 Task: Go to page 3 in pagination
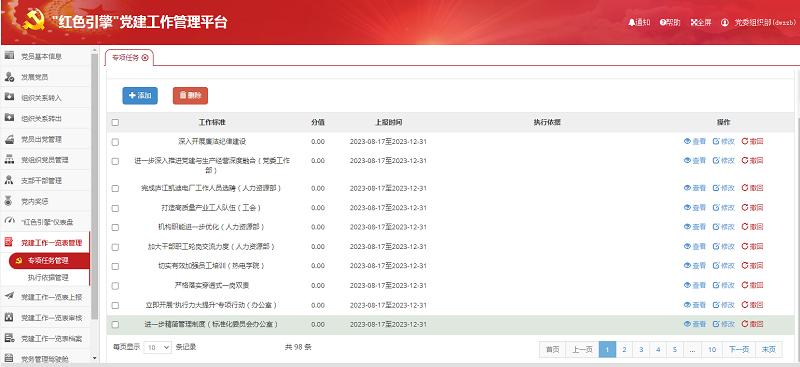[x=641, y=350]
